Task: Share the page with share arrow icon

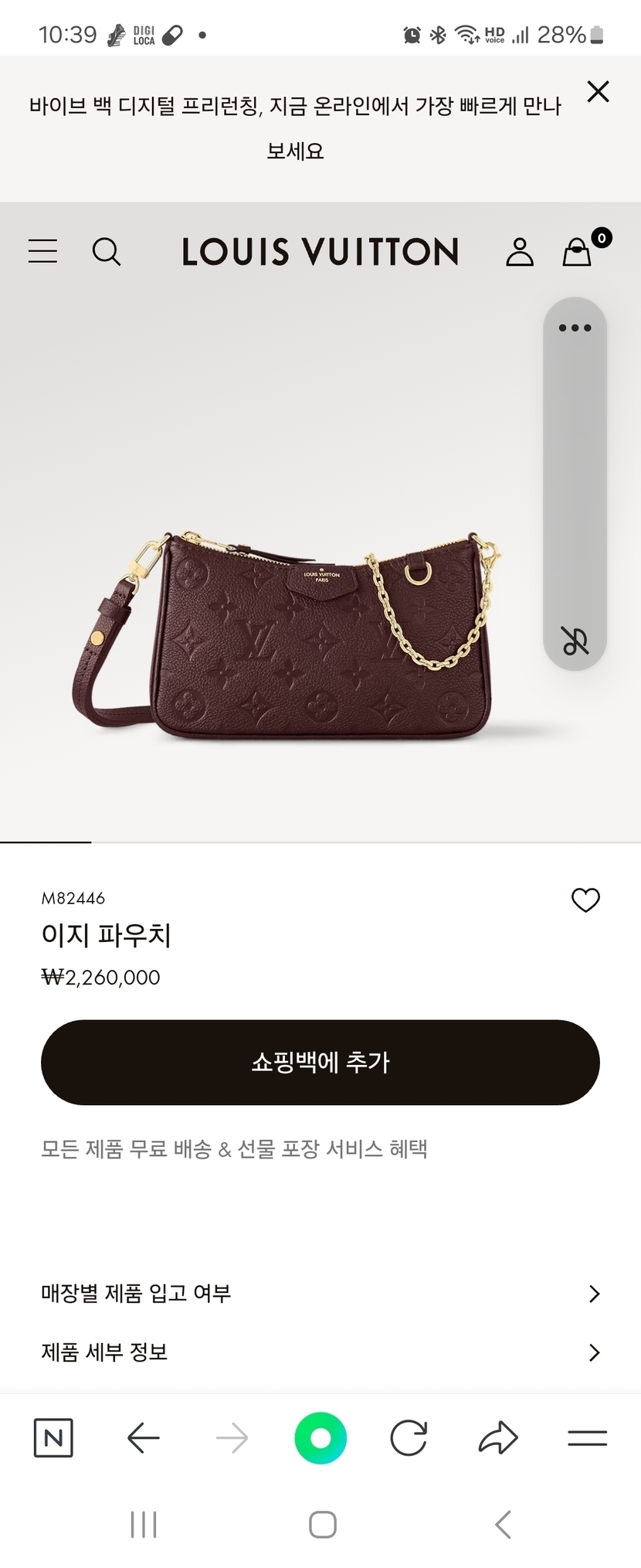Action: (x=498, y=1438)
